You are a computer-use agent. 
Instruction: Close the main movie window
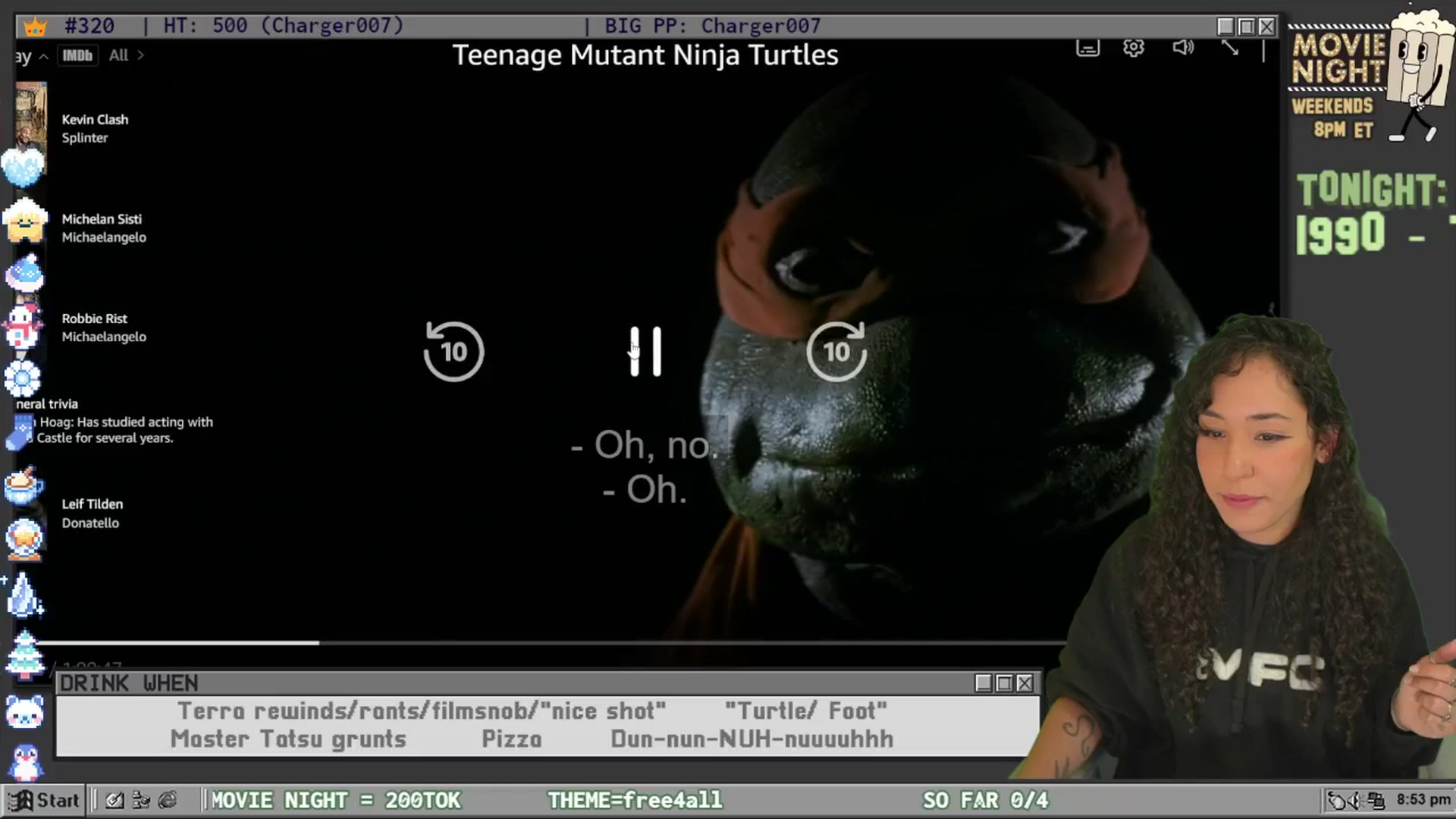(1266, 27)
